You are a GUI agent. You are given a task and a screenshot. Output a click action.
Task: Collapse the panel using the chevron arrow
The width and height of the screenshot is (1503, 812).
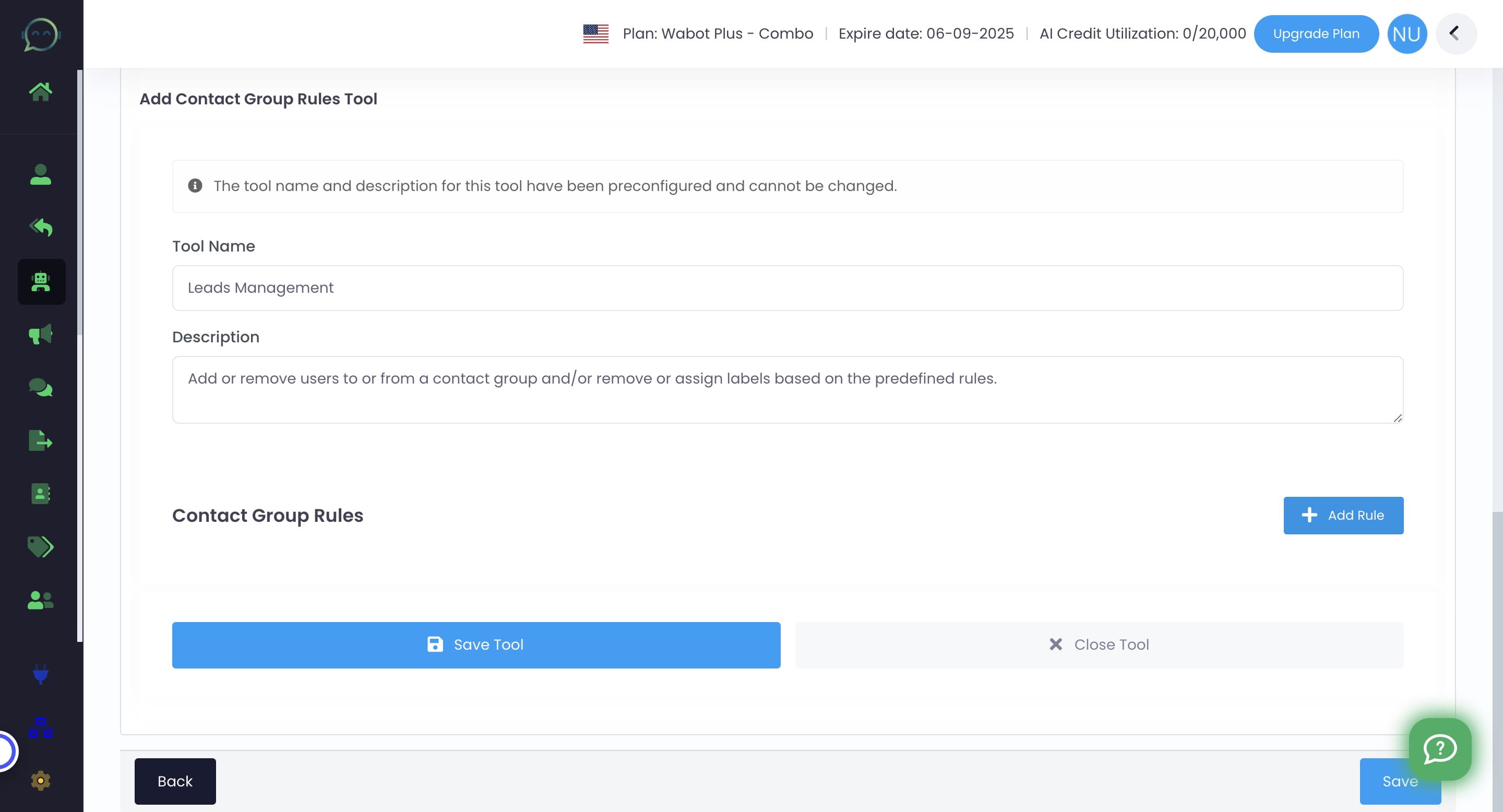coord(1457,33)
